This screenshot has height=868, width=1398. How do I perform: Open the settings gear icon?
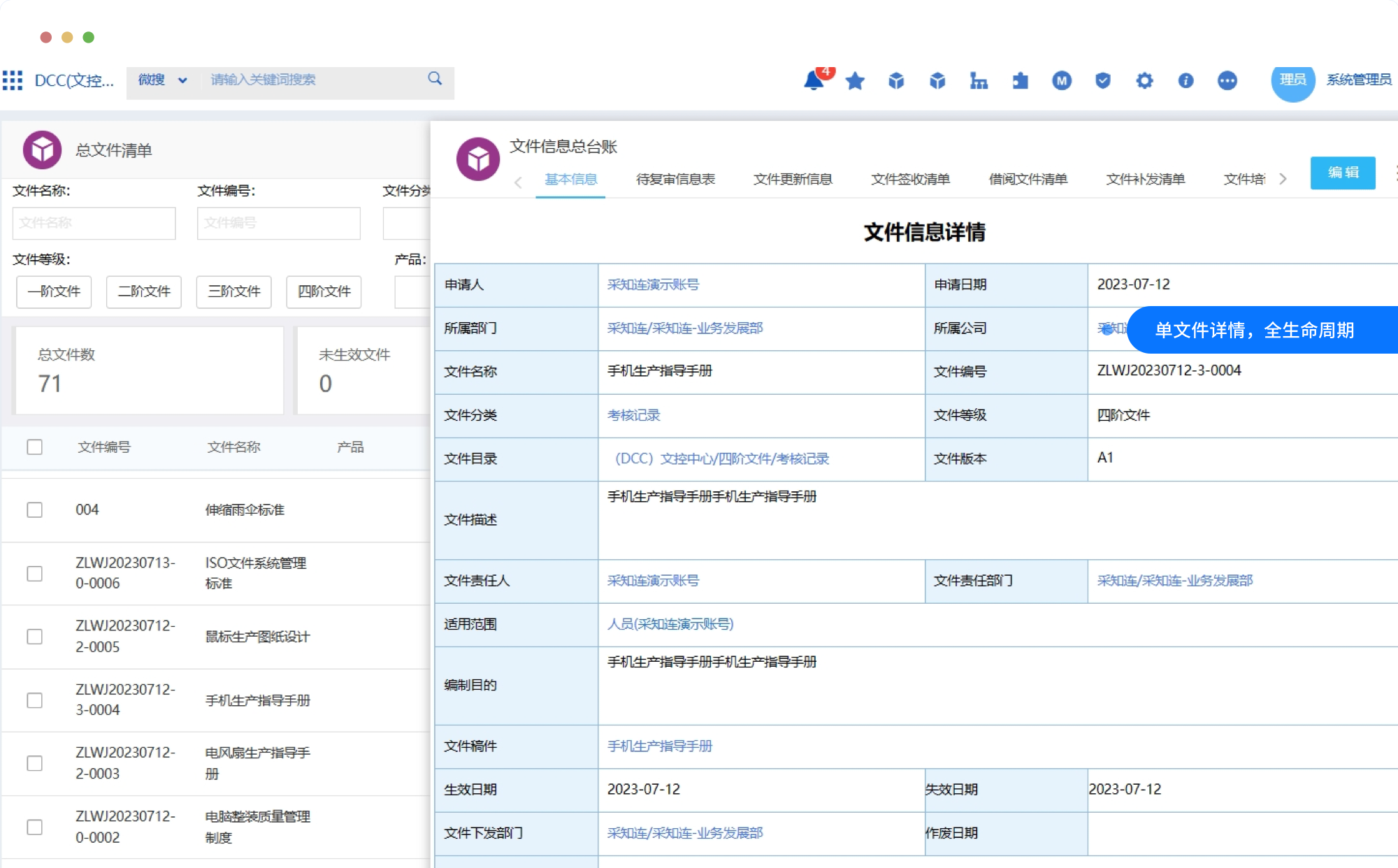point(1144,81)
